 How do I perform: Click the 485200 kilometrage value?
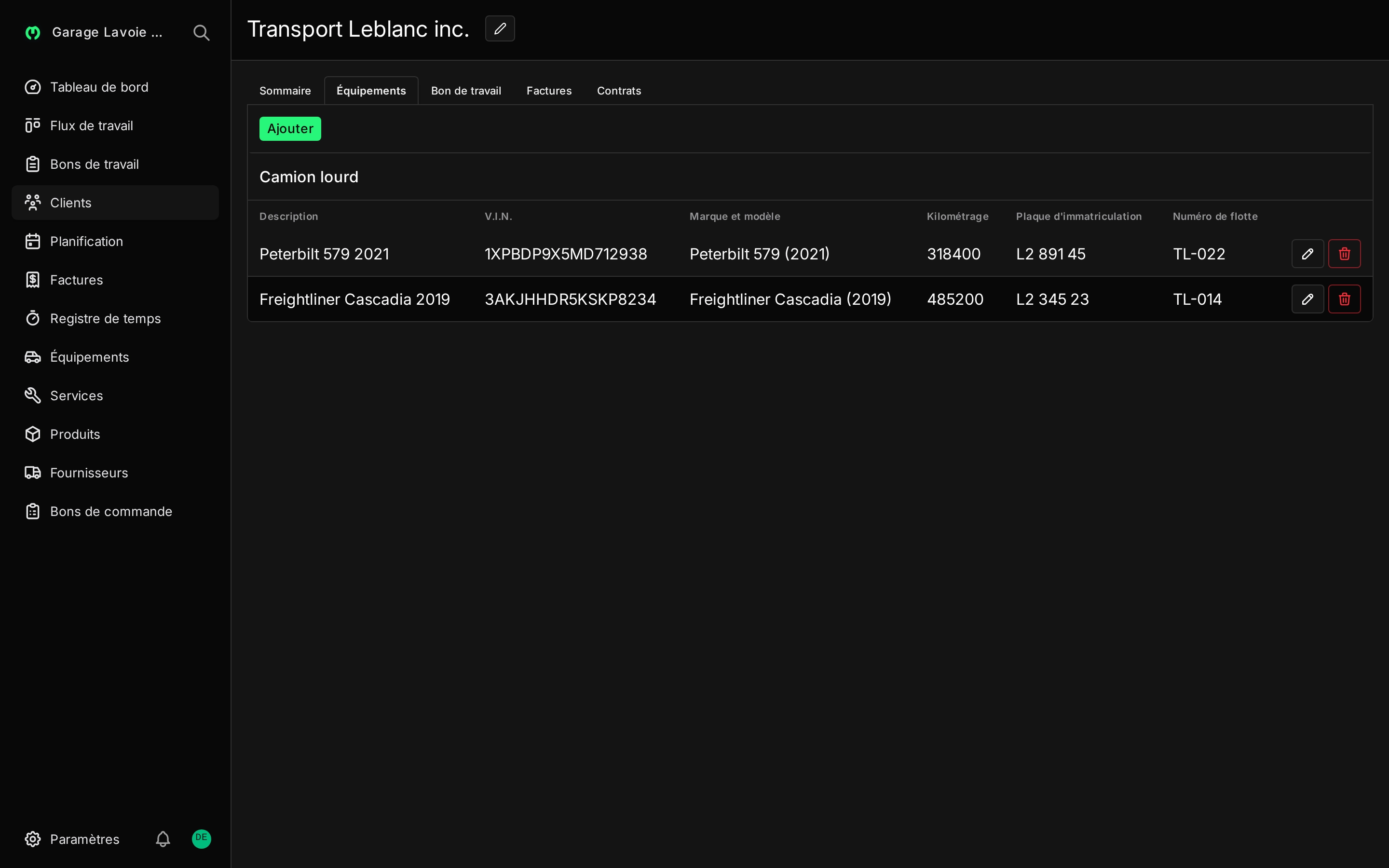(955, 299)
